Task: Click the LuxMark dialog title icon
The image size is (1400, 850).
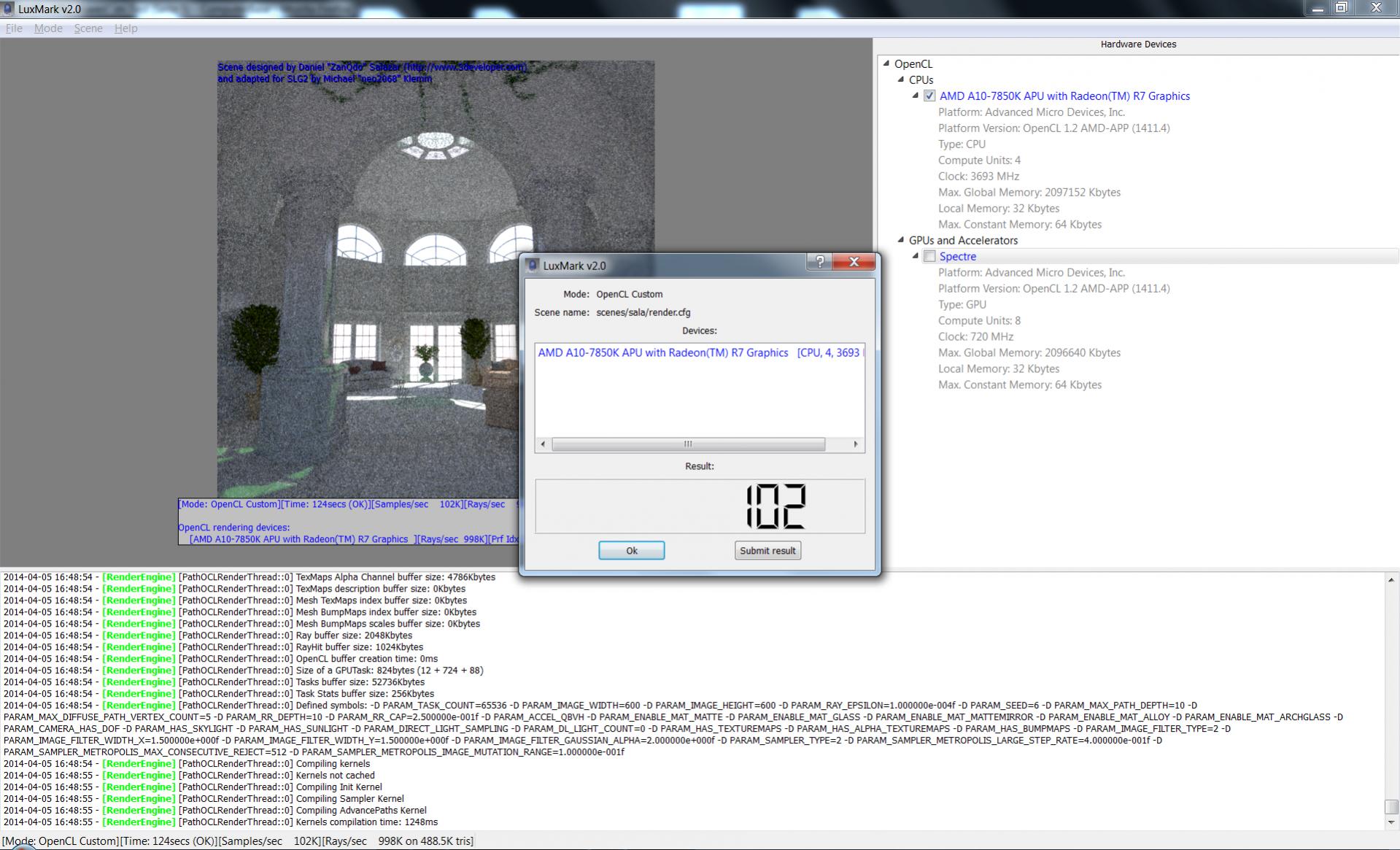Action: pos(533,266)
